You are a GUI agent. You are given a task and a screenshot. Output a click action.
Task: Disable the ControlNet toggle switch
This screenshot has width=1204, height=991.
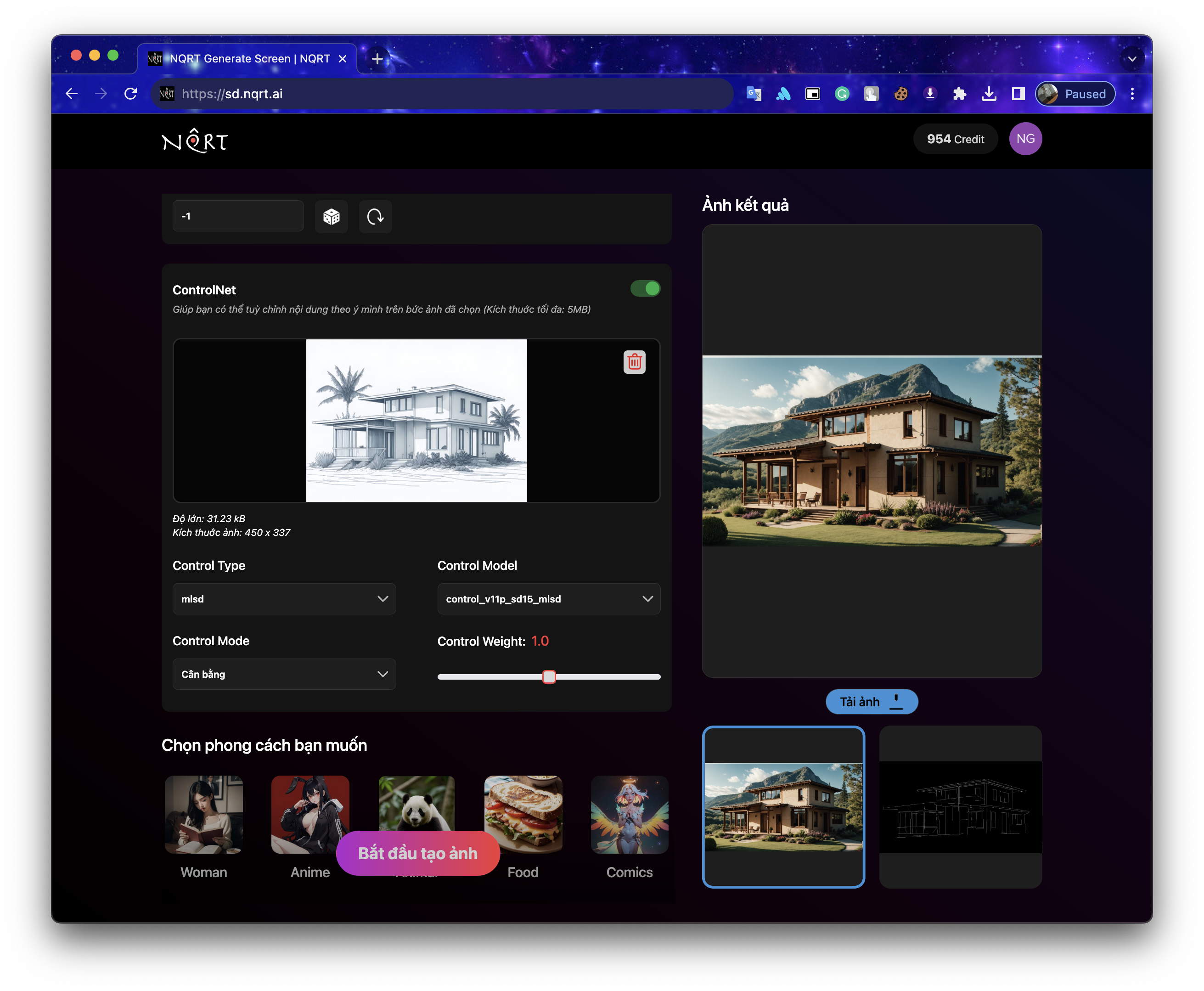[x=645, y=289]
